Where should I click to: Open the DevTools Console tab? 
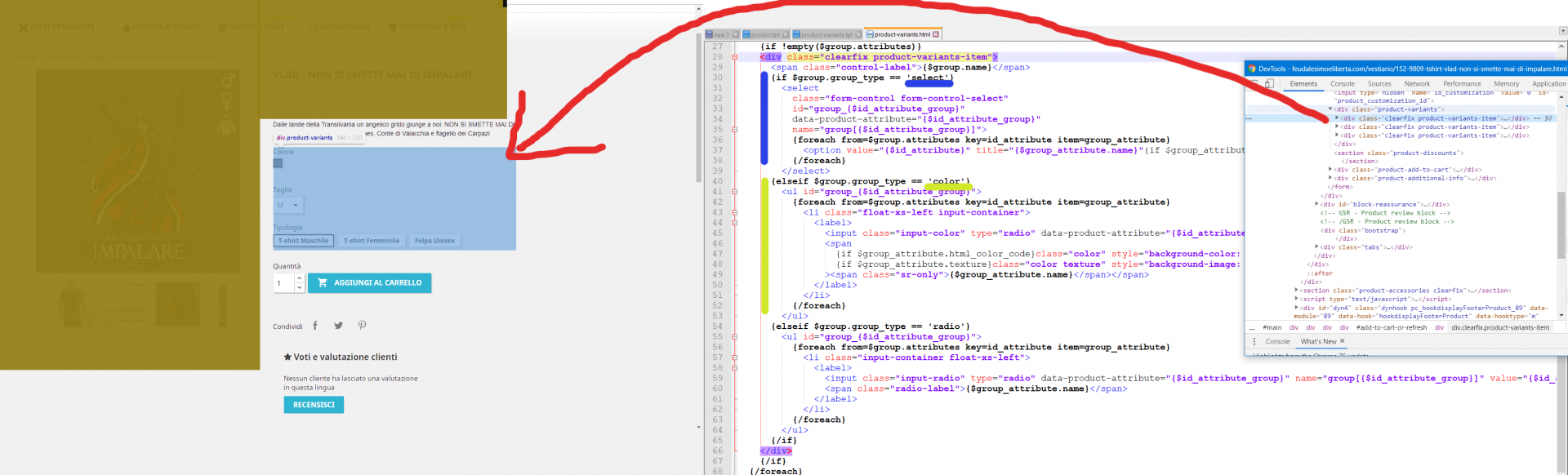(x=1343, y=83)
